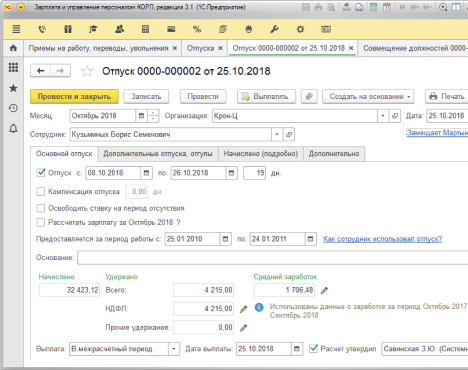Image resolution: width=468 pixels, height=370 pixels.
Task: Click the work period start field 25.01.2010
Action: point(192,239)
